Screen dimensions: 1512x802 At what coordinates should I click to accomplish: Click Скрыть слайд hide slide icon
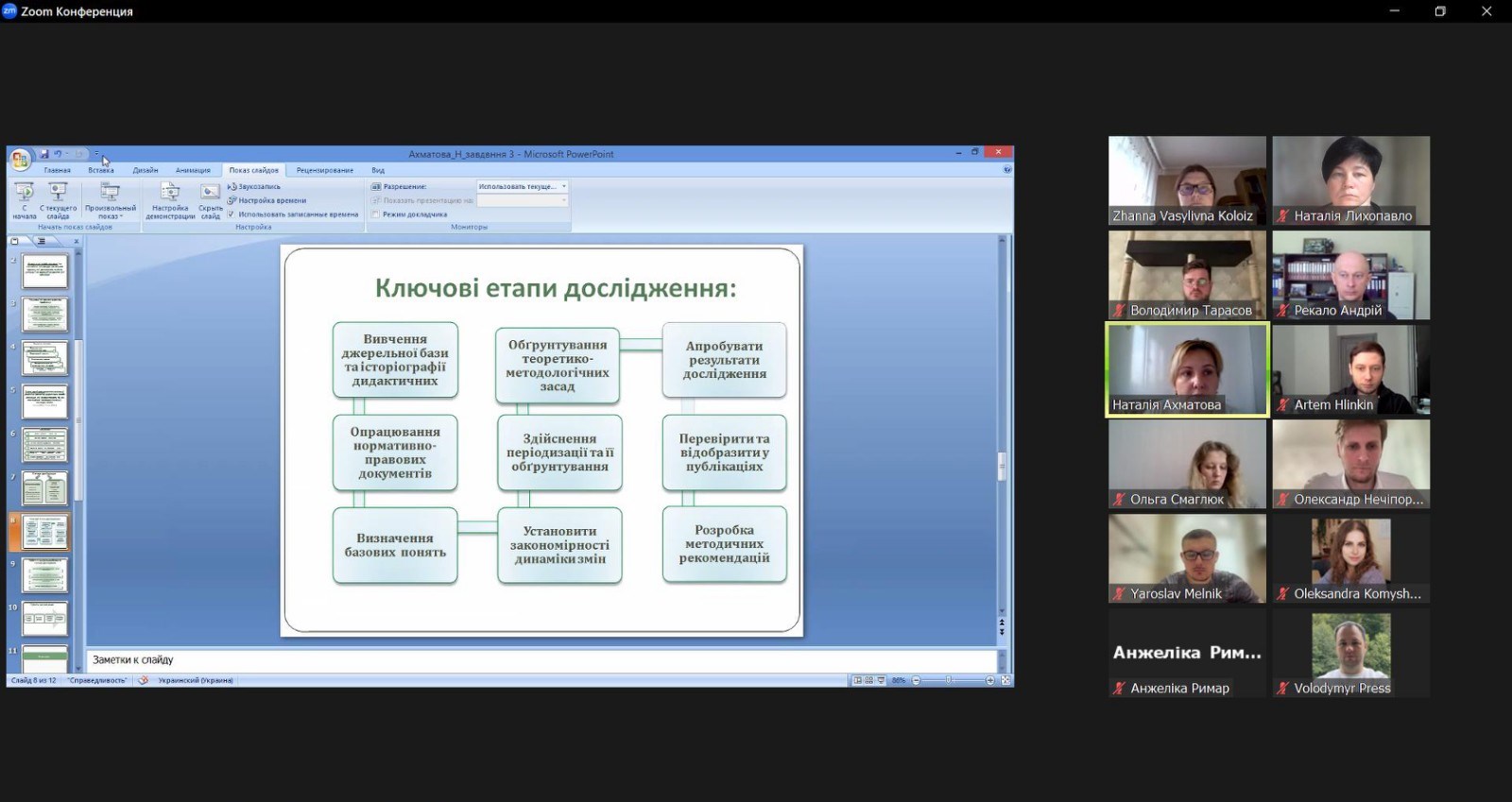[x=211, y=200]
